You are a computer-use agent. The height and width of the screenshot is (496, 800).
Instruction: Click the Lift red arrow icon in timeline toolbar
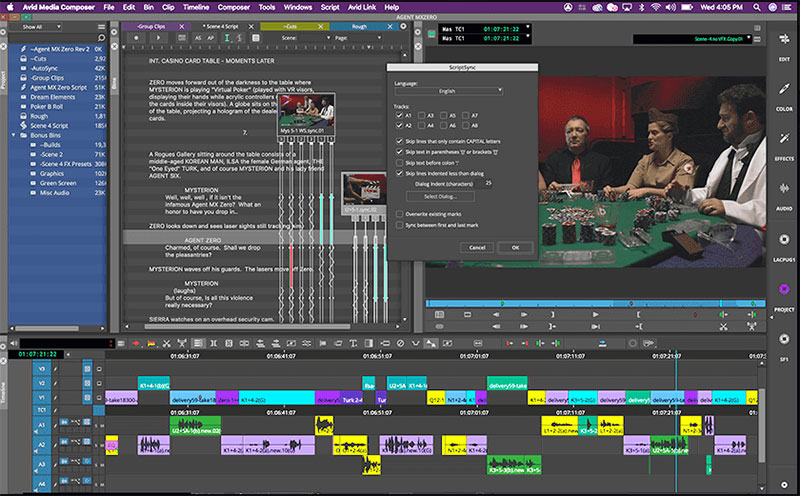[136, 343]
